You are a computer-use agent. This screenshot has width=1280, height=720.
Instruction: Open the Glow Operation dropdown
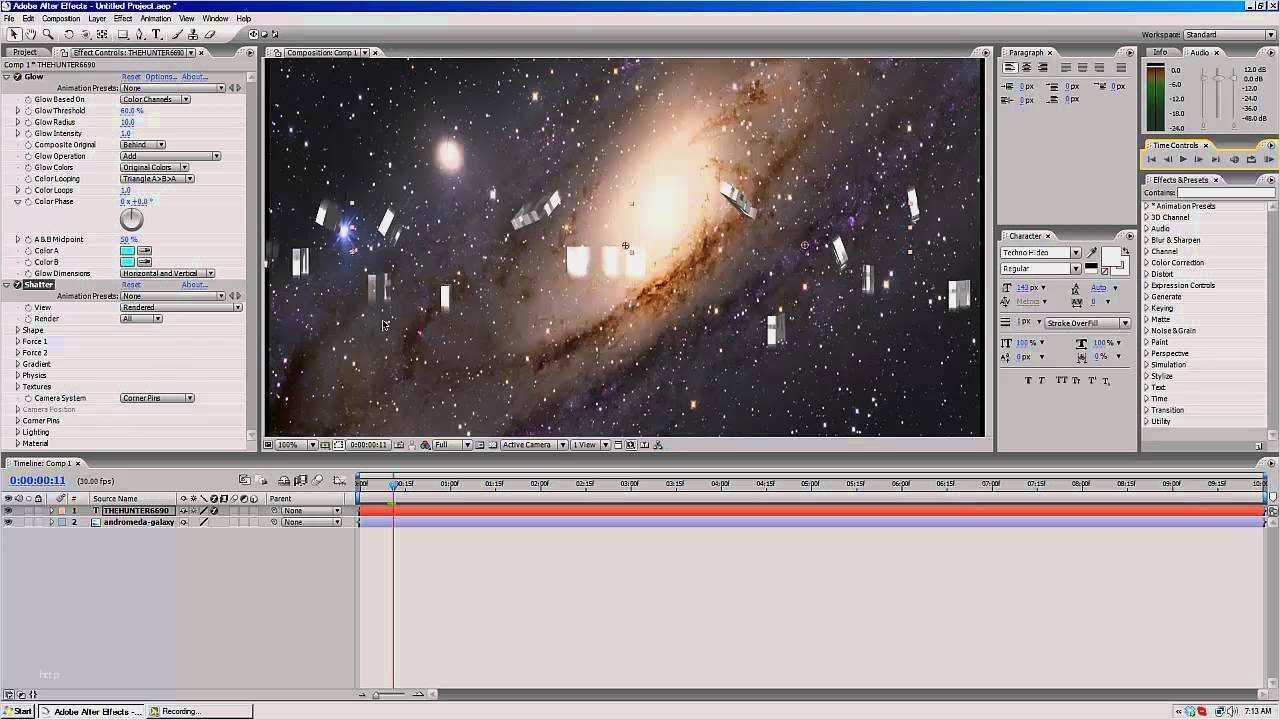click(x=170, y=156)
